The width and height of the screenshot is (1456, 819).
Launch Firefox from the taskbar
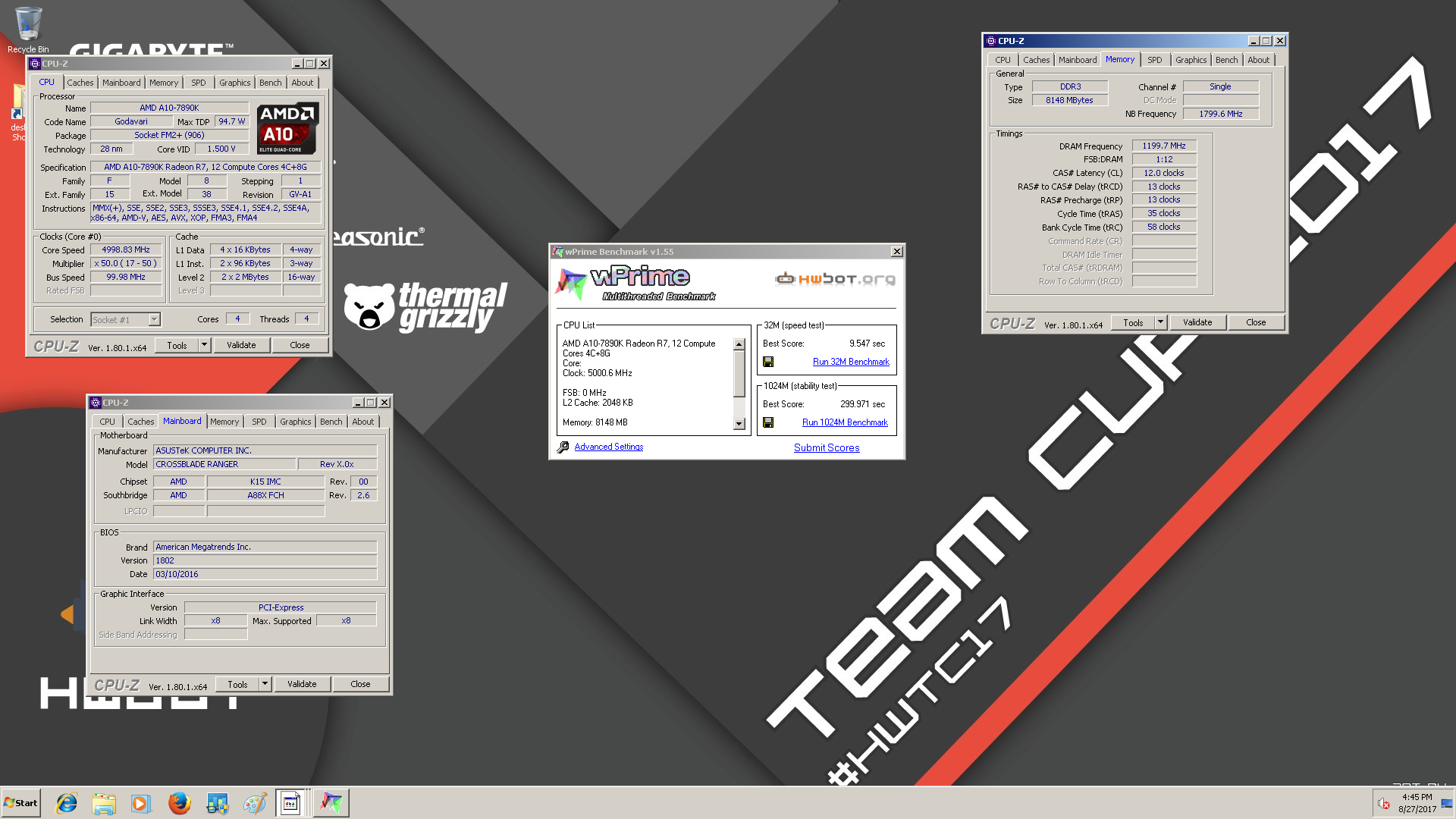coord(179,802)
